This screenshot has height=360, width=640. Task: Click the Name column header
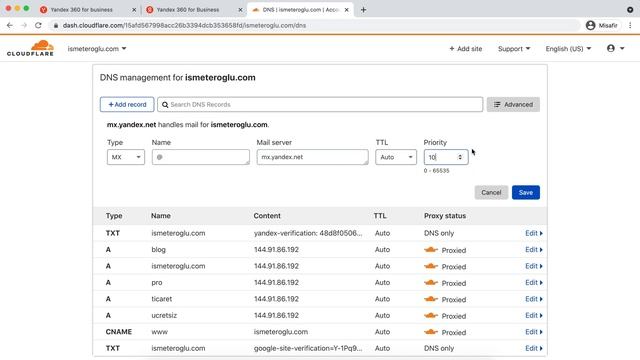coord(161,216)
